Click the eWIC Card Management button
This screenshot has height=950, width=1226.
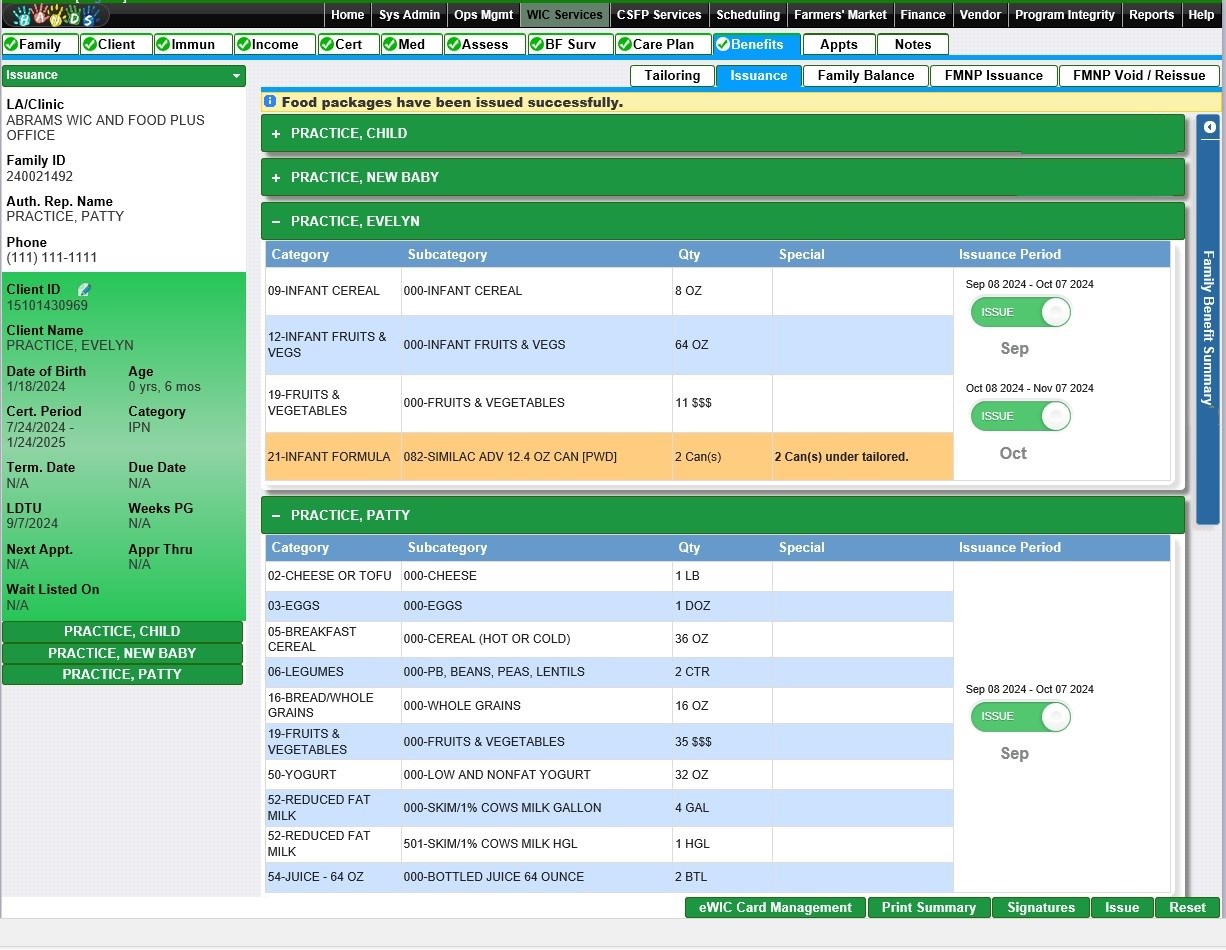click(775, 908)
